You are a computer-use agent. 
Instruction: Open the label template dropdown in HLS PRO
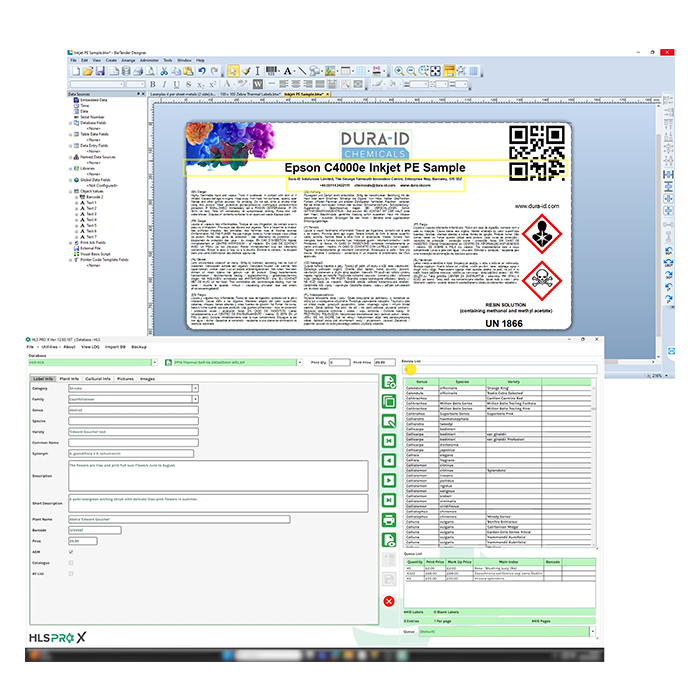tap(300, 362)
